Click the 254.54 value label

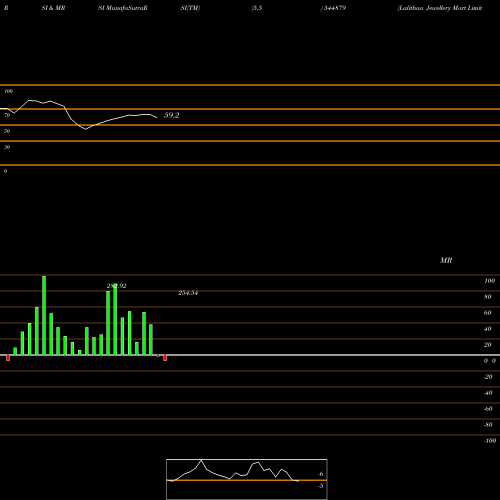point(188,293)
